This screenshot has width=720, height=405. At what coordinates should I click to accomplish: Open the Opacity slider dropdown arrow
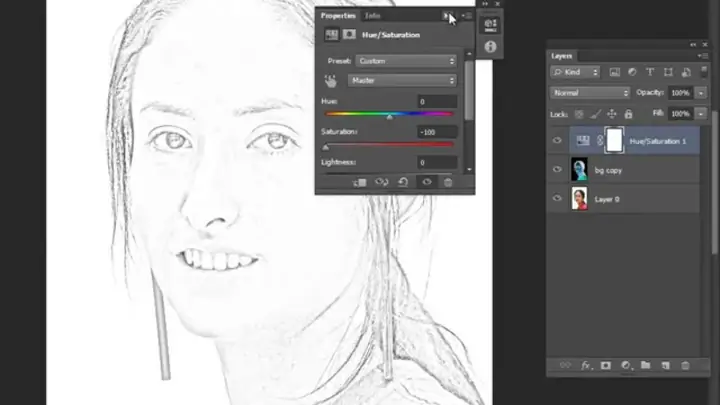(x=701, y=93)
